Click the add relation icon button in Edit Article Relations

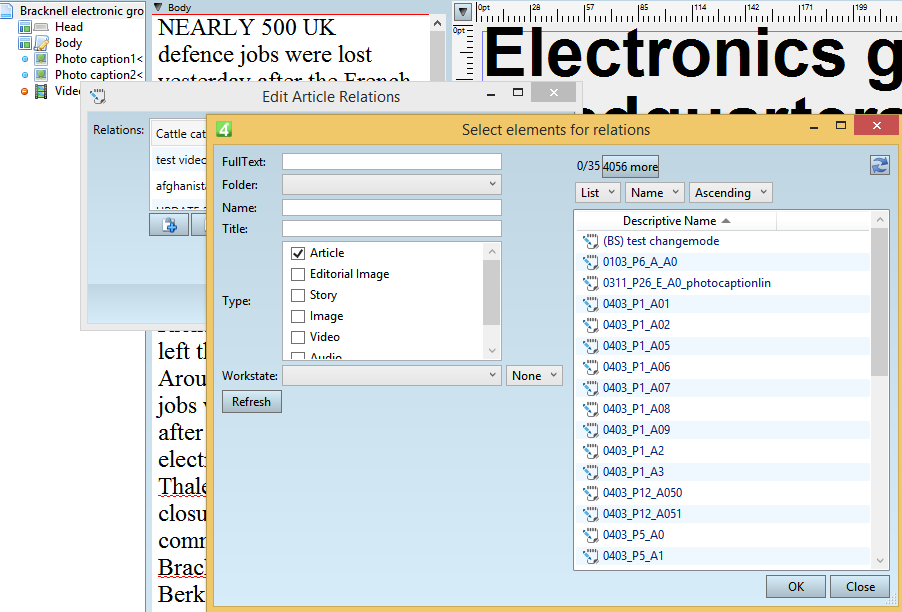169,225
